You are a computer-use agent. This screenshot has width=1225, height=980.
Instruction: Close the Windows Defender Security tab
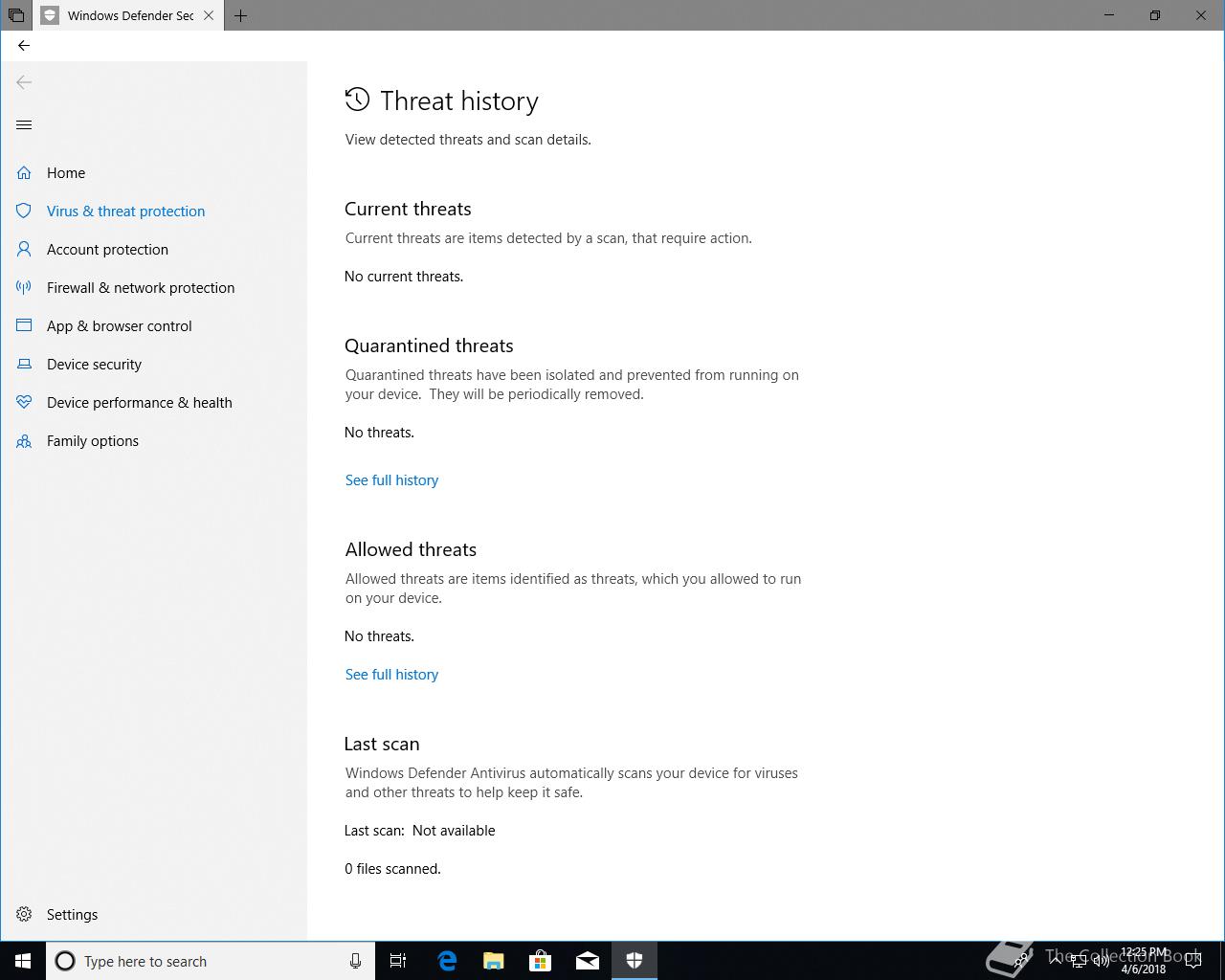[208, 15]
